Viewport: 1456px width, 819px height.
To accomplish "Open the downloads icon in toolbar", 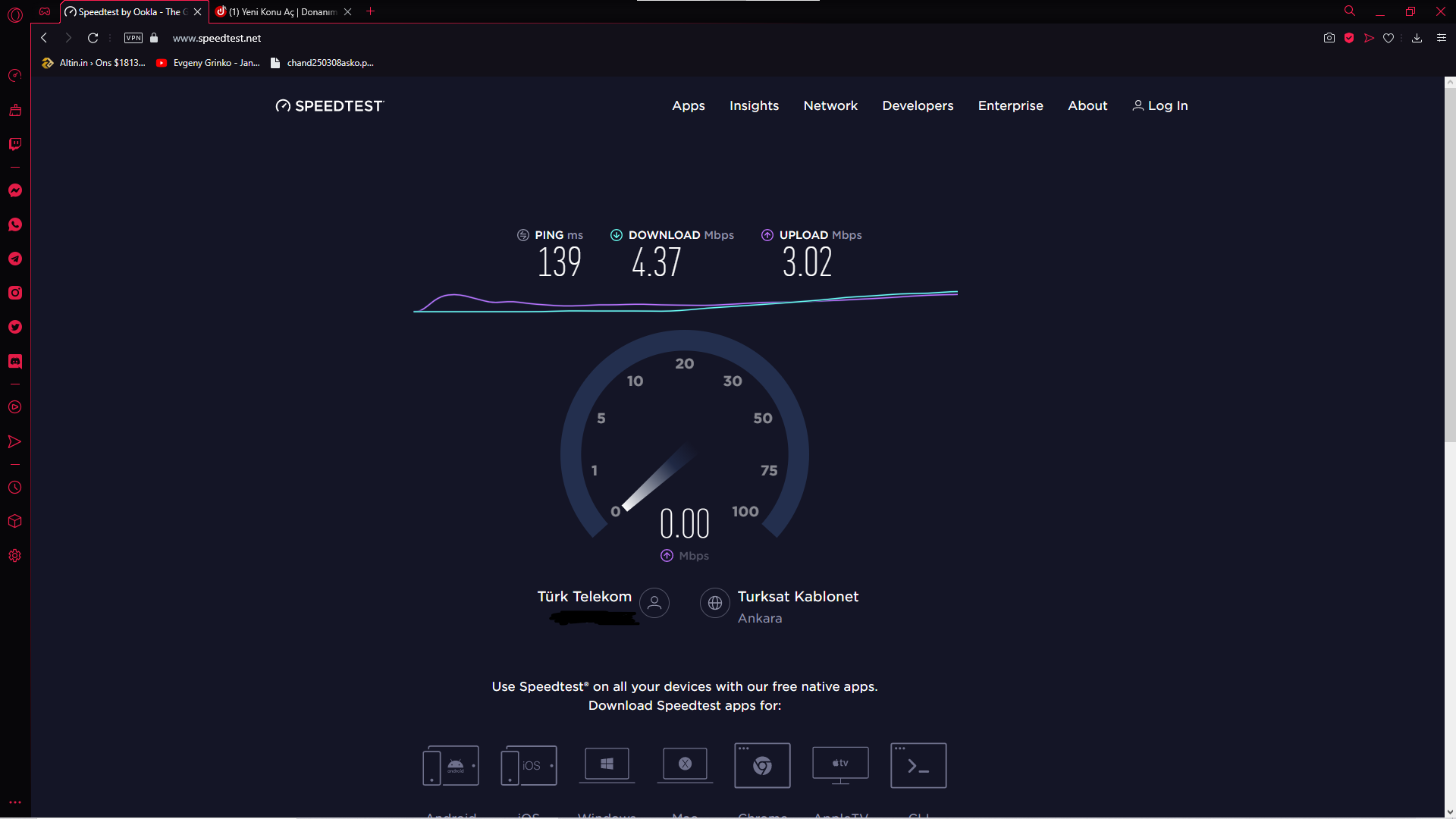I will pyautogui.click(x=1417, y=38).
